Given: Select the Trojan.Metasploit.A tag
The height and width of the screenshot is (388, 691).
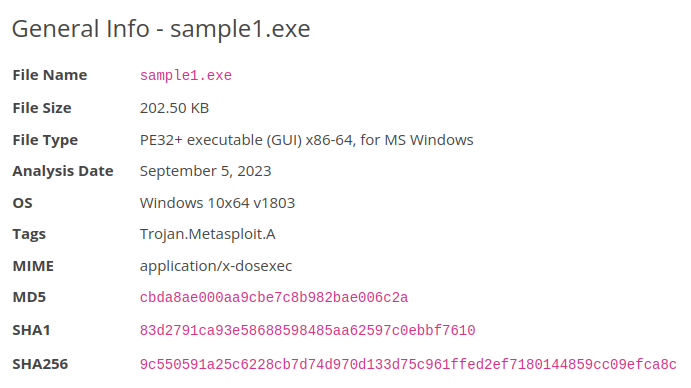Looking at the screenshot, I should click(x=208, y=234).
